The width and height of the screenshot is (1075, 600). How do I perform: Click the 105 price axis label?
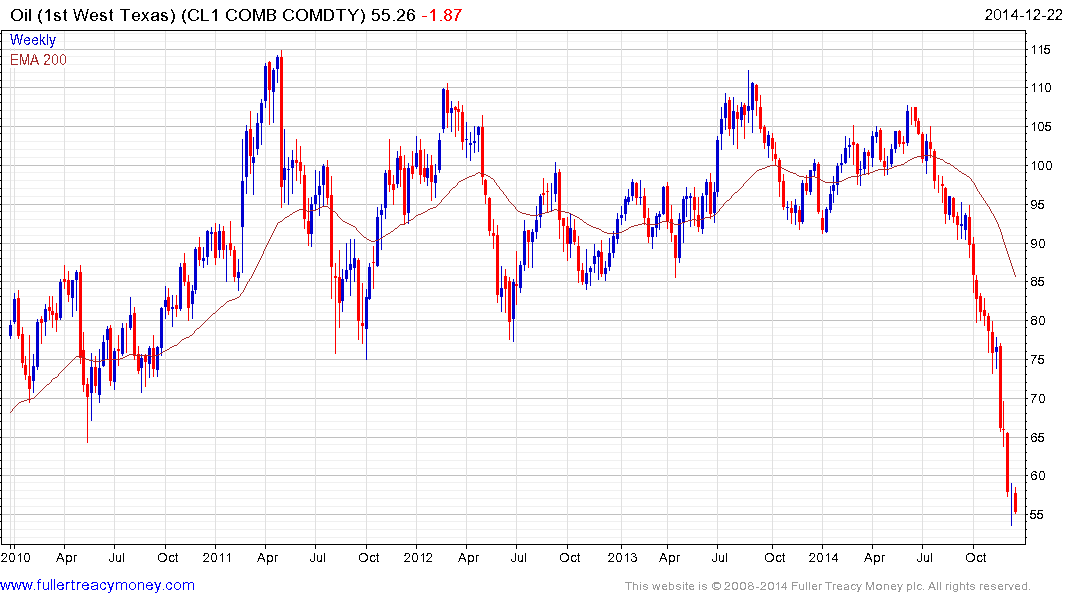tap(1041, 127)
